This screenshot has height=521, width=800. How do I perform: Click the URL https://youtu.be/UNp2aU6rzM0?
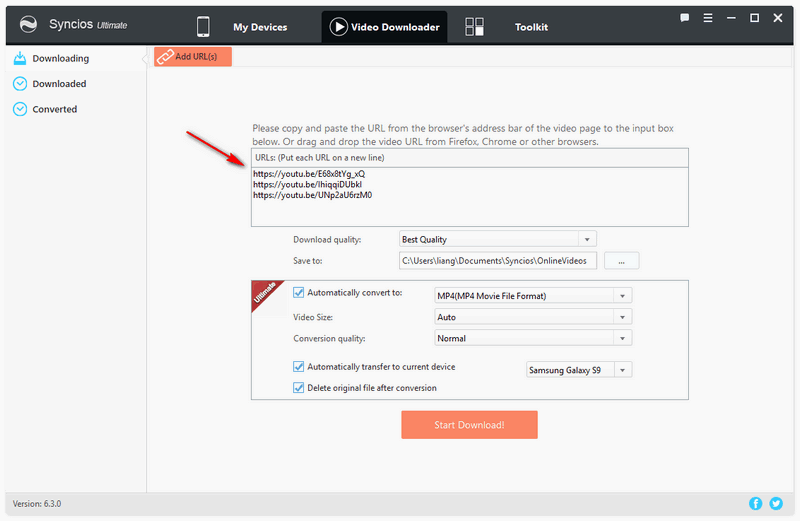coord(312,195)
